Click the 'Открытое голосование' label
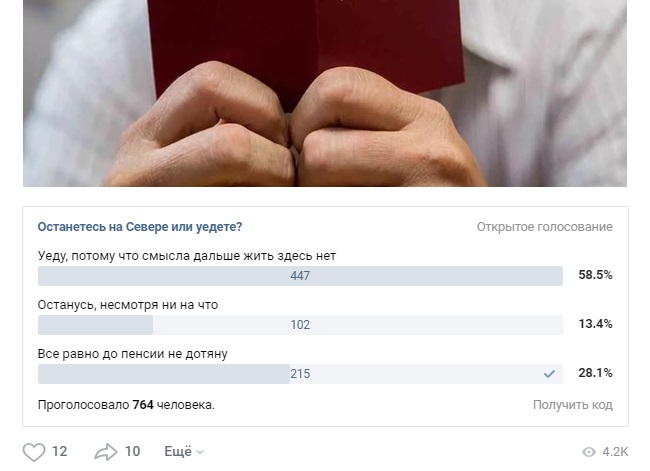 [x=544, y=227]
